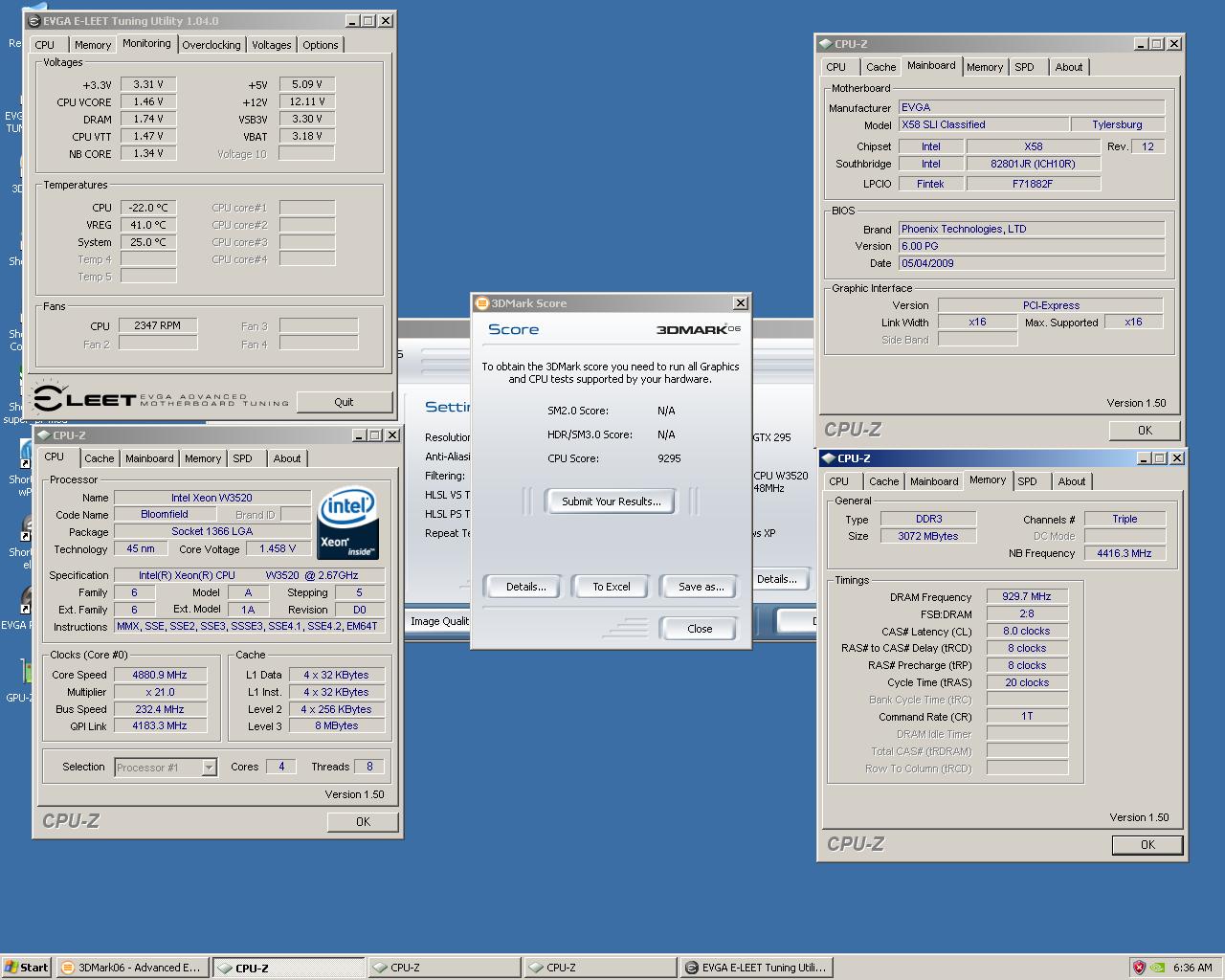
Task: Click the CAS# Latency value 8.0 clocks
Action: [1027, 631]
